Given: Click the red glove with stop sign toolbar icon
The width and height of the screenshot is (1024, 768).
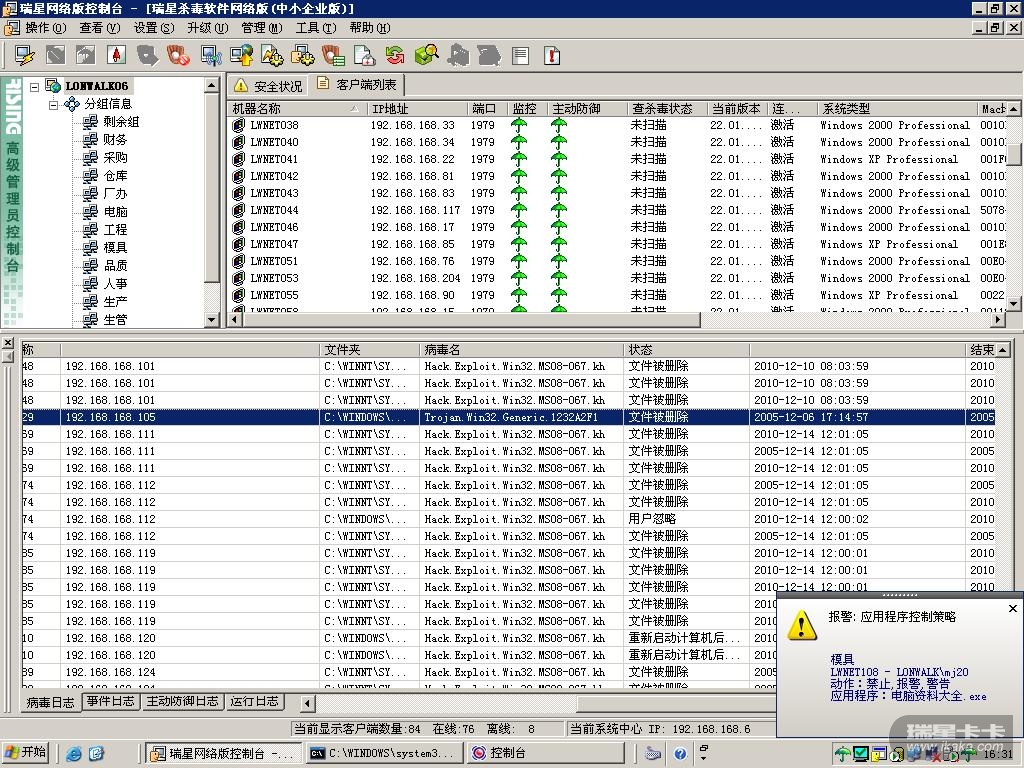Looking at the screenshot, I should [x=178, y=55].
